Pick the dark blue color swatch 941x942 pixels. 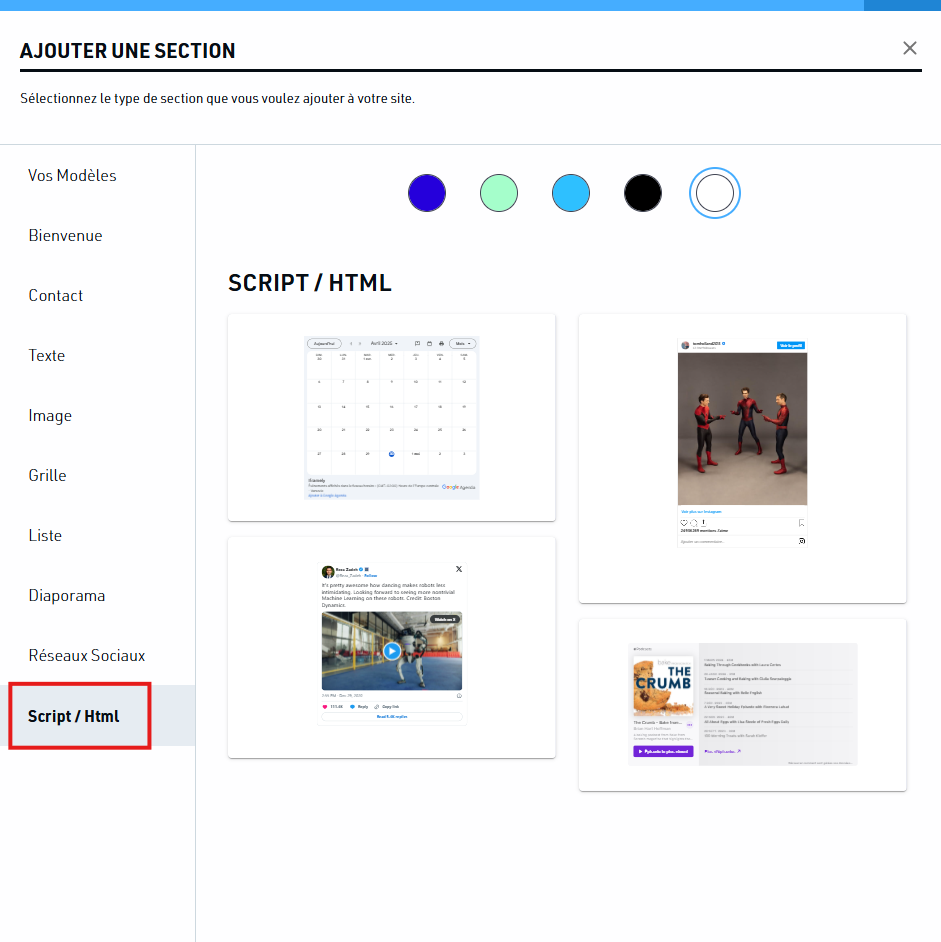[427, 193]
